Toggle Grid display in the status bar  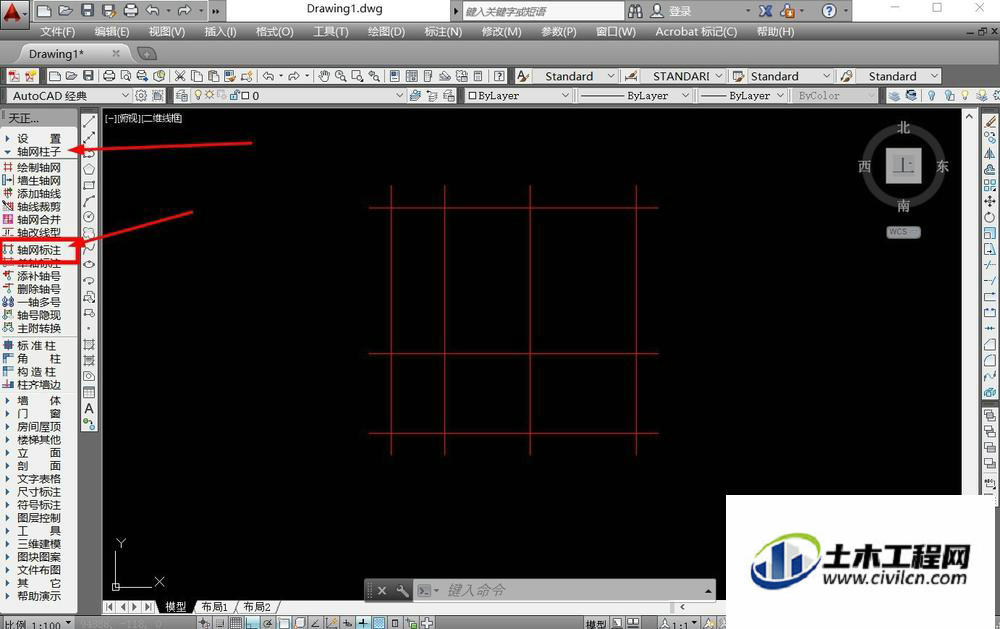[x=236, y=623]
